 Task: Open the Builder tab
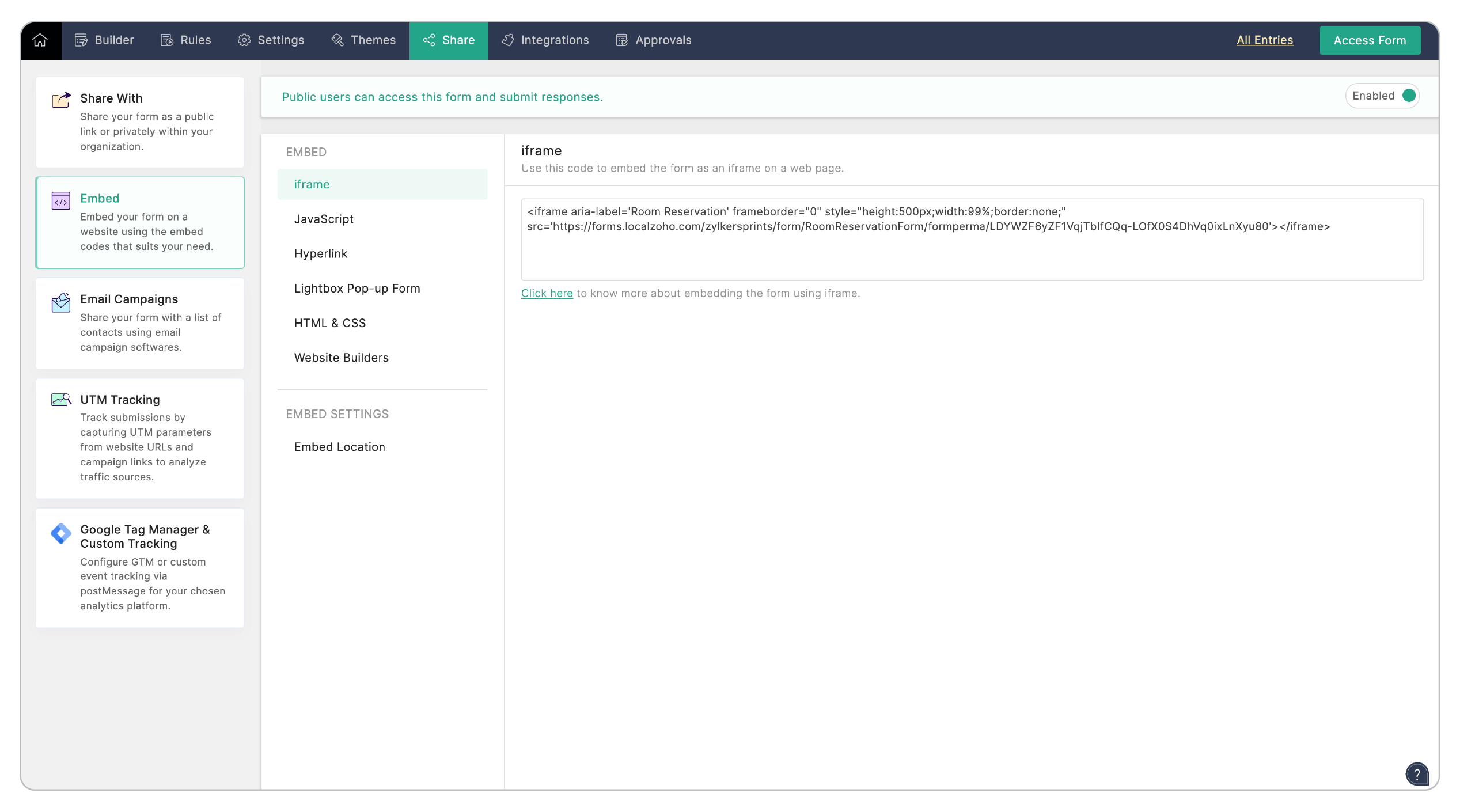(104, 40)
